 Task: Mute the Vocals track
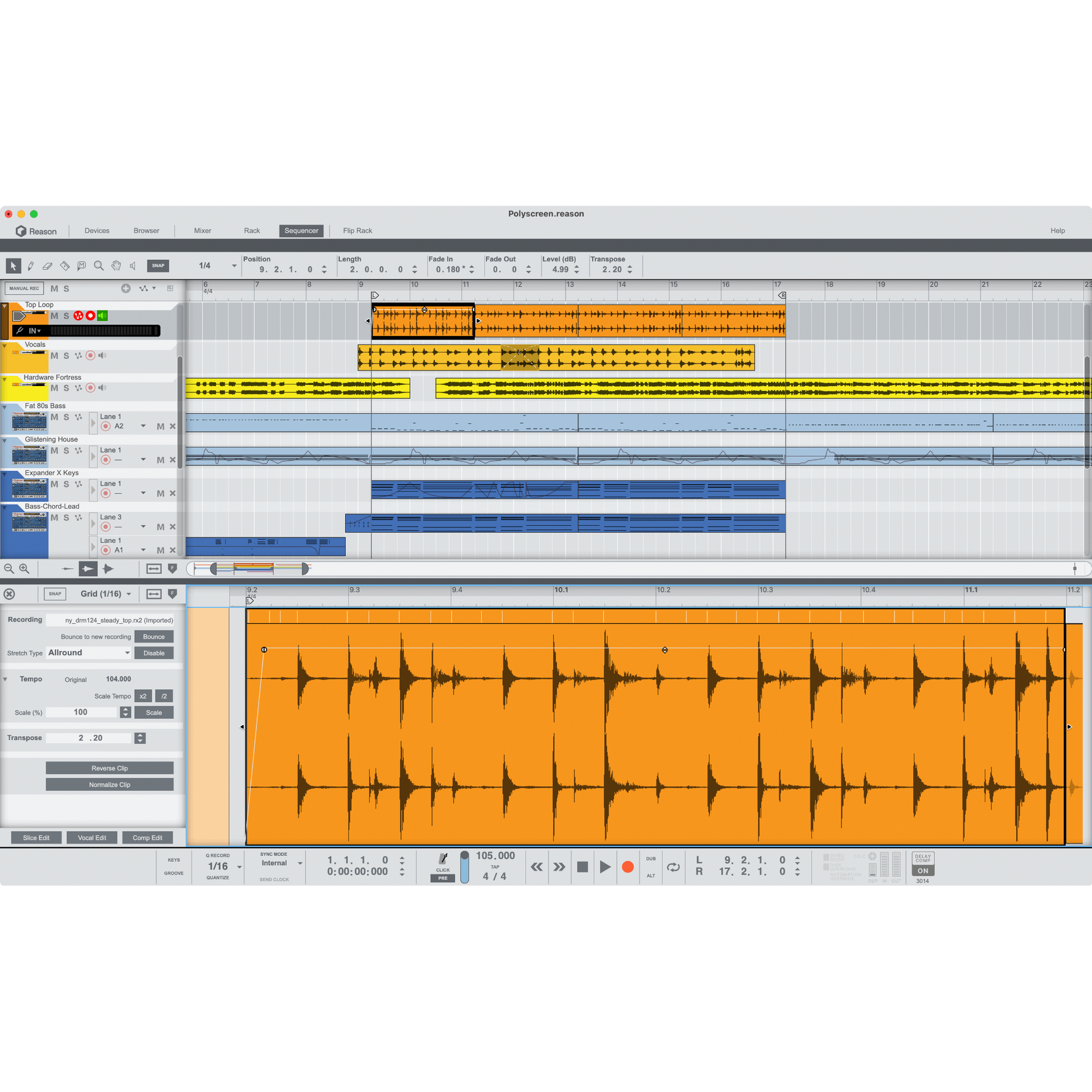[55, 356]
